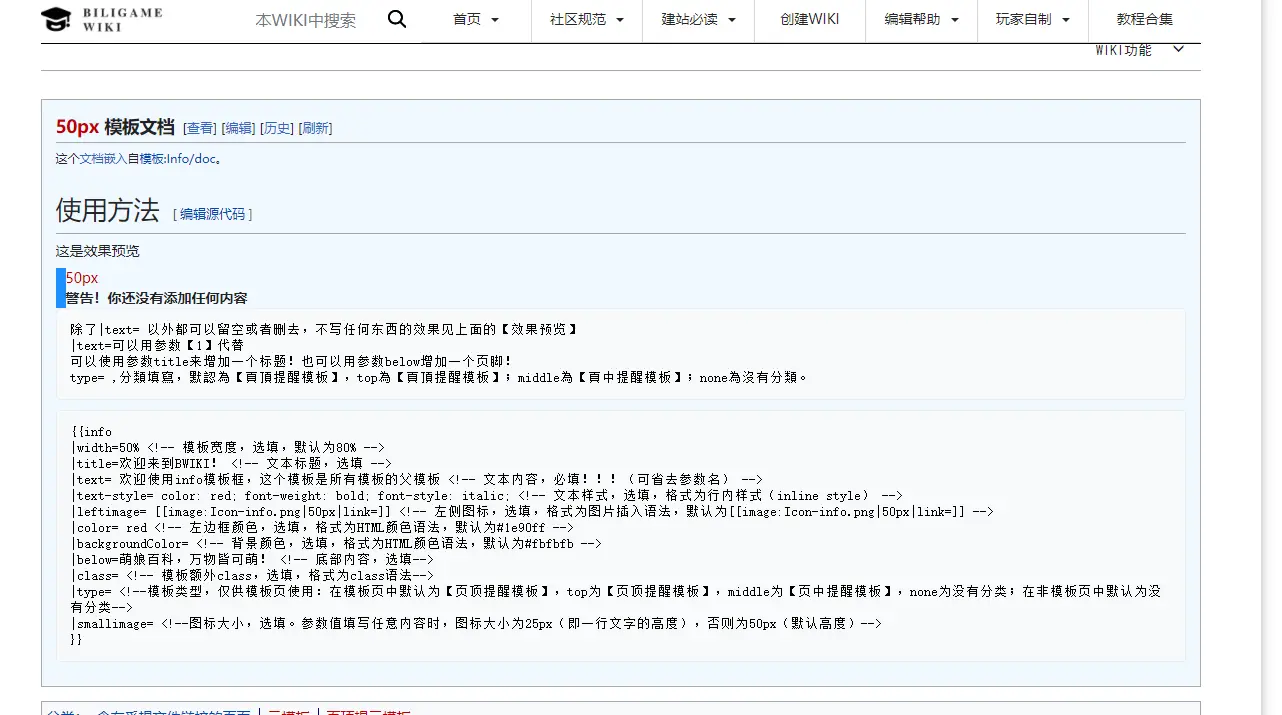
Task: Expand the WIKI功能 chevron
Action: click(x=1178, y=50)
